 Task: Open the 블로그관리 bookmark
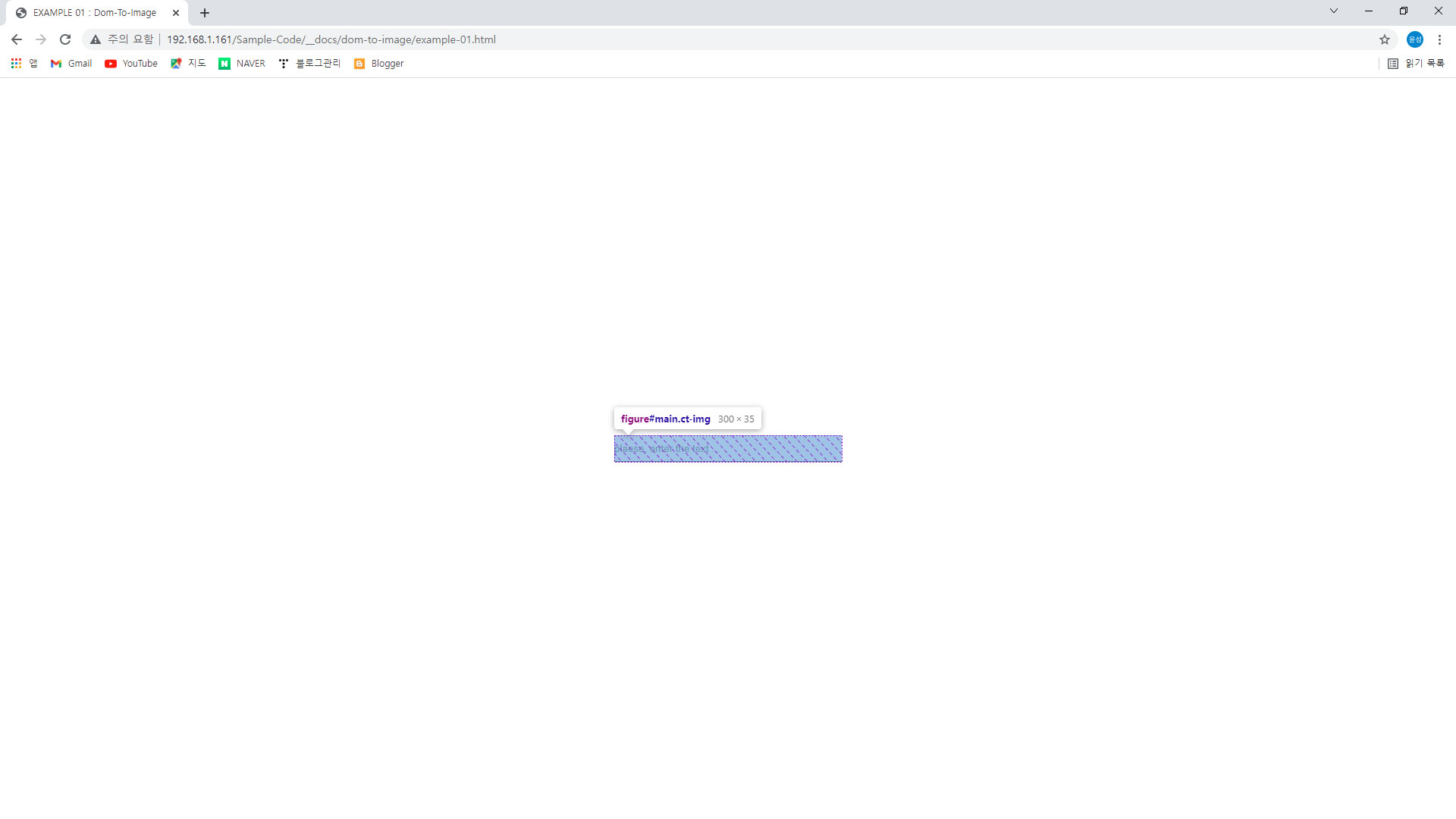tap(309, 64)
